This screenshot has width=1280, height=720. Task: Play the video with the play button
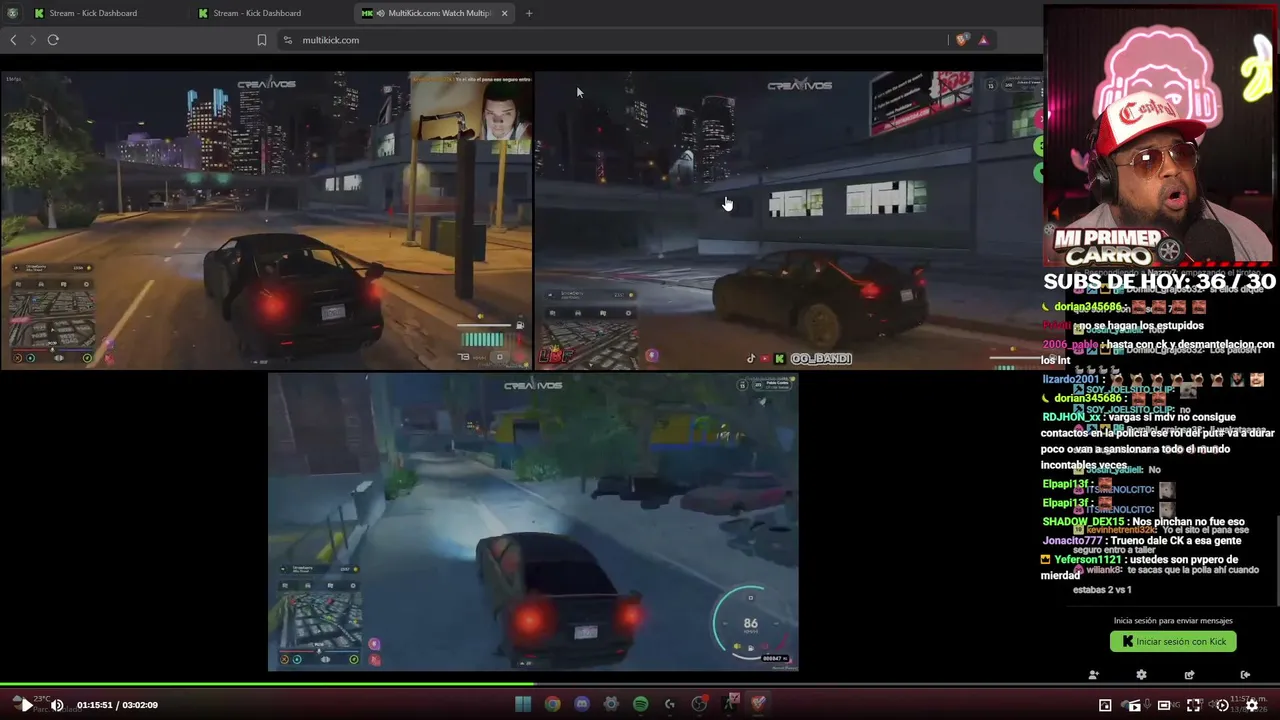click(x=26, y=705)
